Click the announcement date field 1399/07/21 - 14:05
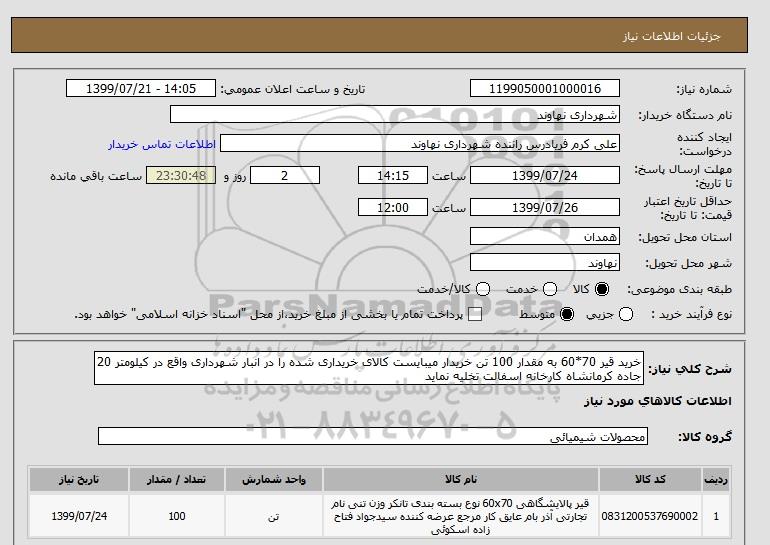This screenshot has width=770, height=545. click(141, 88)
